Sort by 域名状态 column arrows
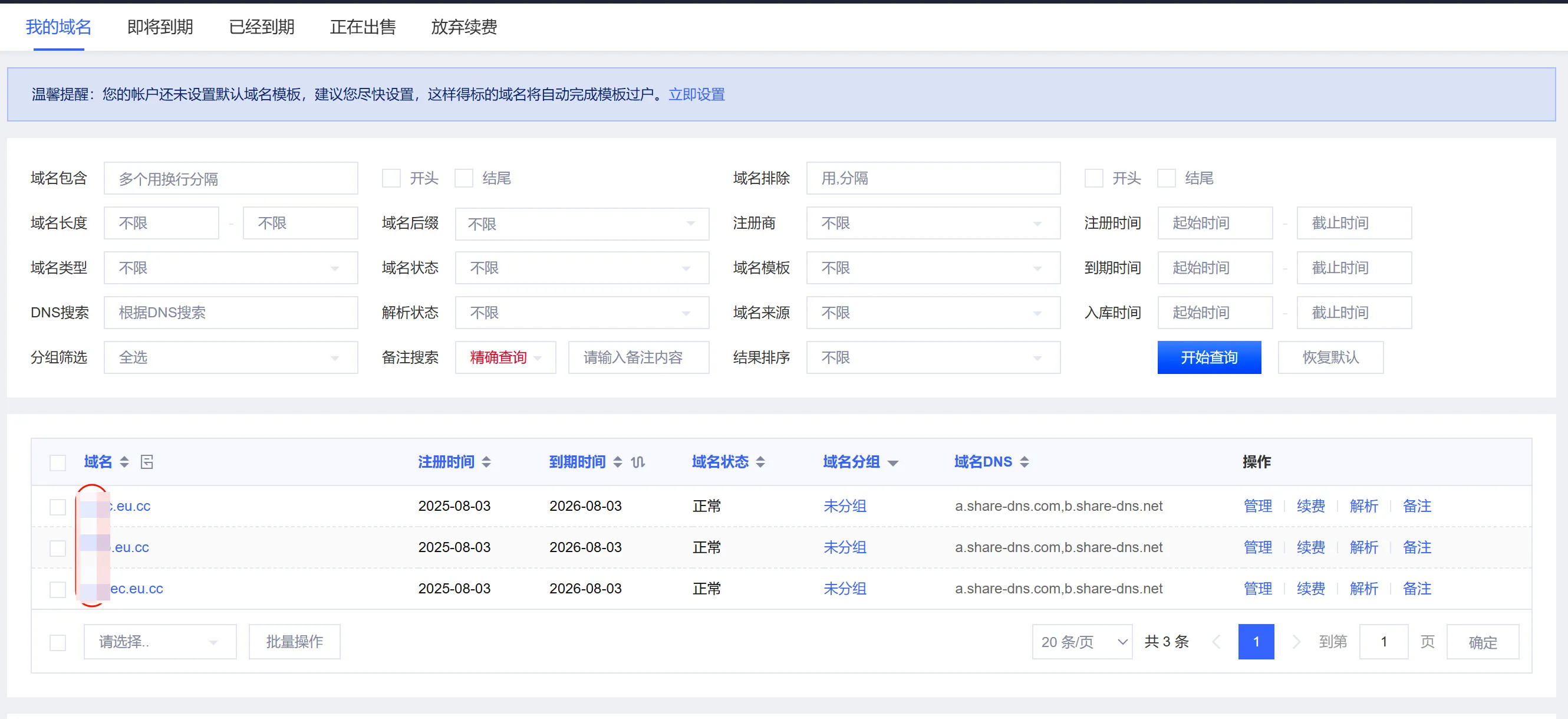 point(760,462)
